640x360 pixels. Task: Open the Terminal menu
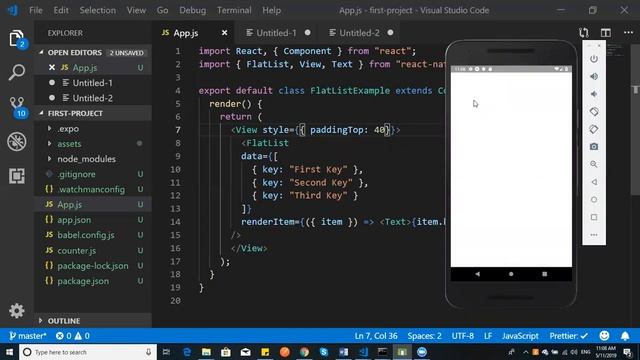click(x=234, y=10)
